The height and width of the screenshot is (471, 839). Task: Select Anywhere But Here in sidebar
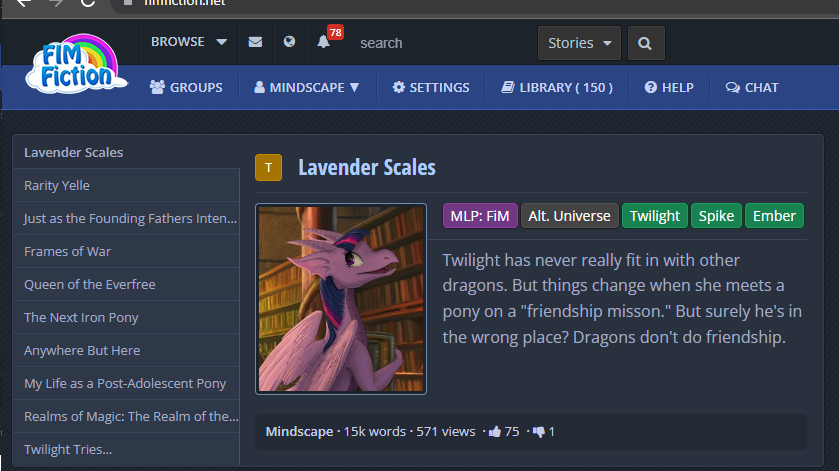coord(127,351)
